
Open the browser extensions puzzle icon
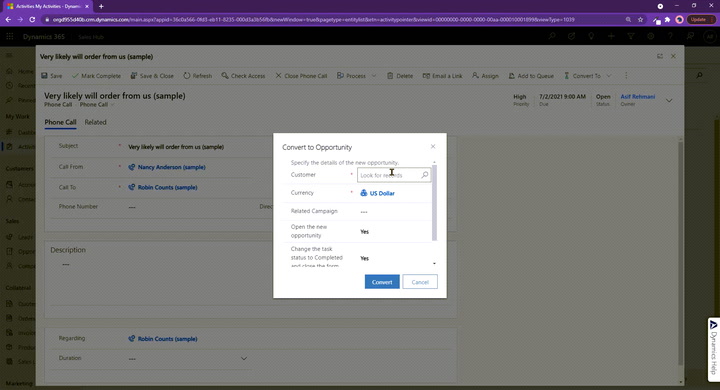coord(668,20)
